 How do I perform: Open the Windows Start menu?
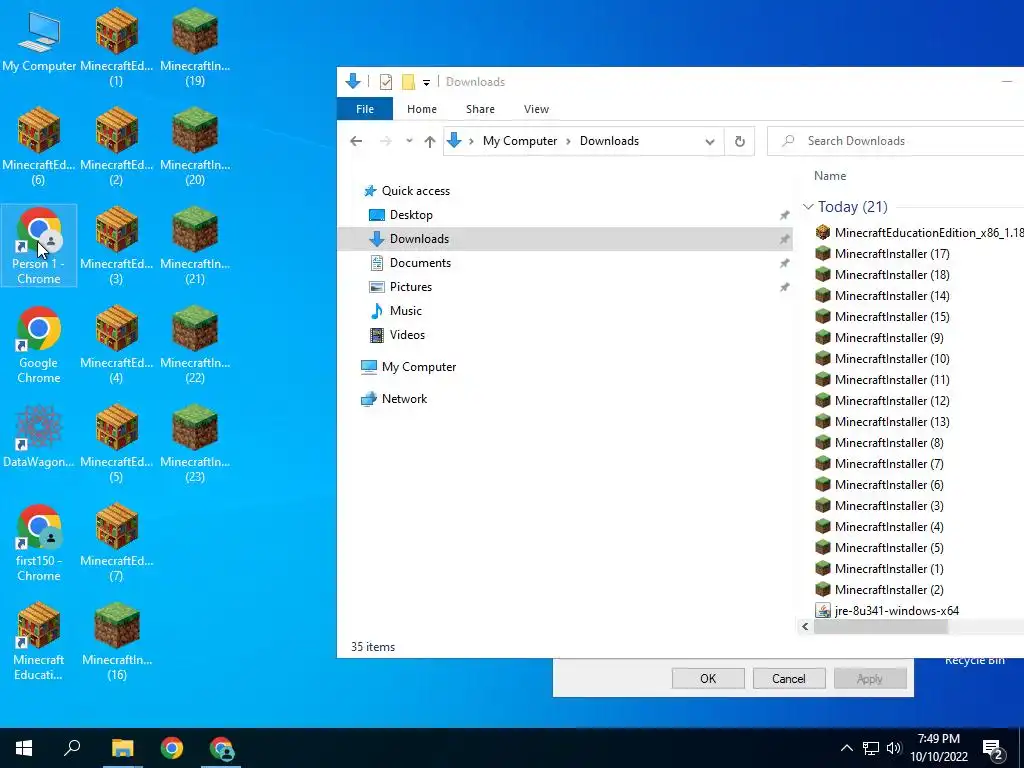[x=24, y=748]
